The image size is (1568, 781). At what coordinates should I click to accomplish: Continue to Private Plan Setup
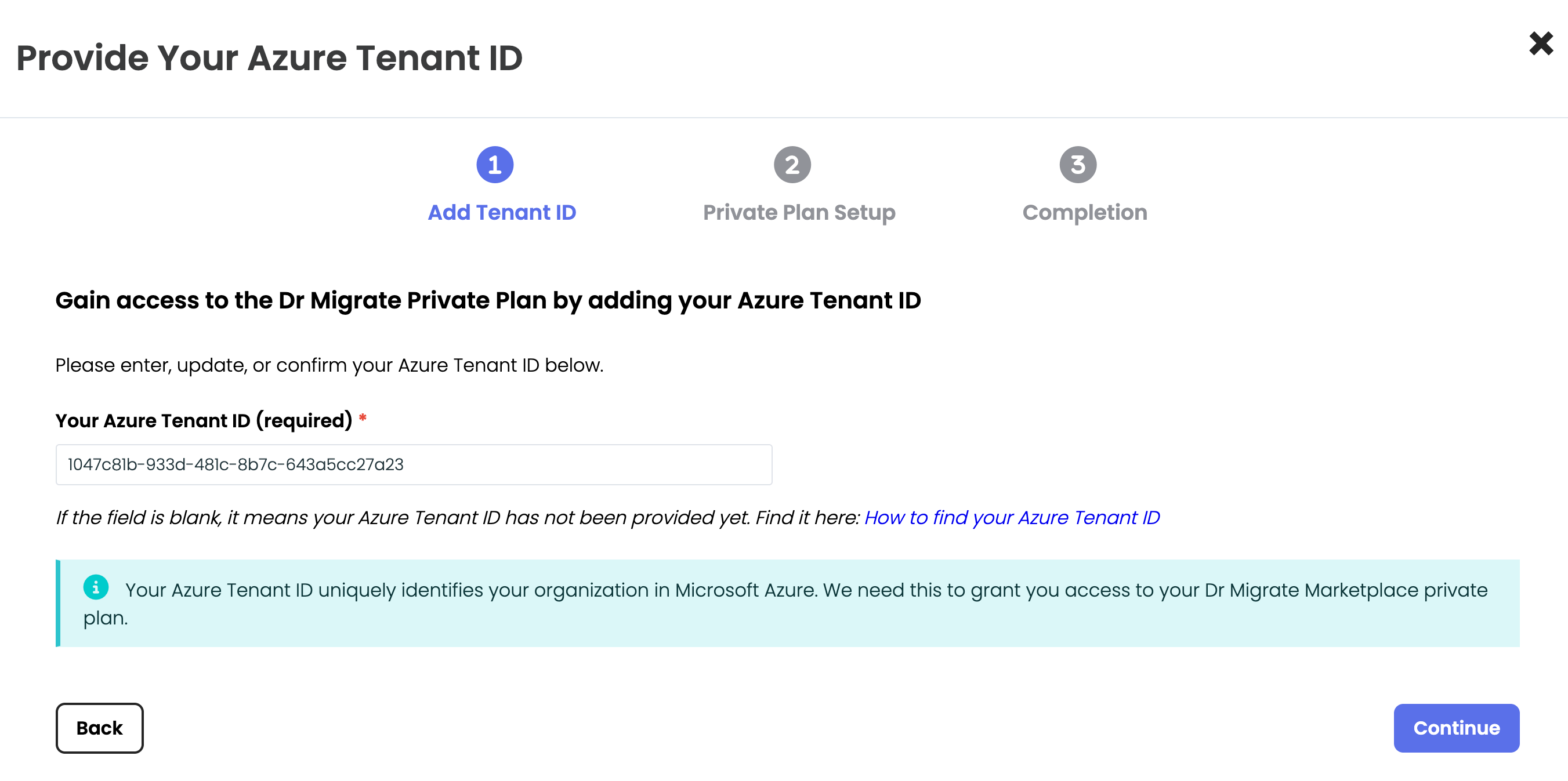click(x=1456, y=728)
